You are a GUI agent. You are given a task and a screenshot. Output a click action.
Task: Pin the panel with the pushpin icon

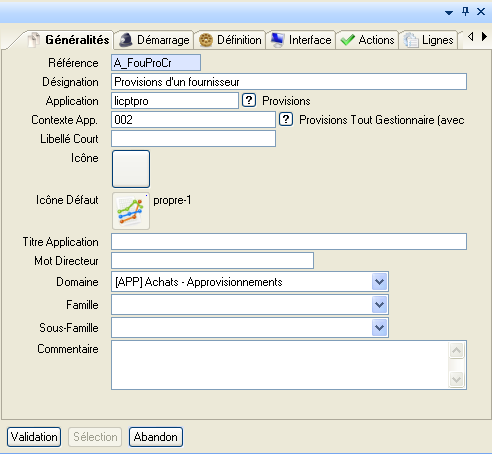tap(465, 12)
